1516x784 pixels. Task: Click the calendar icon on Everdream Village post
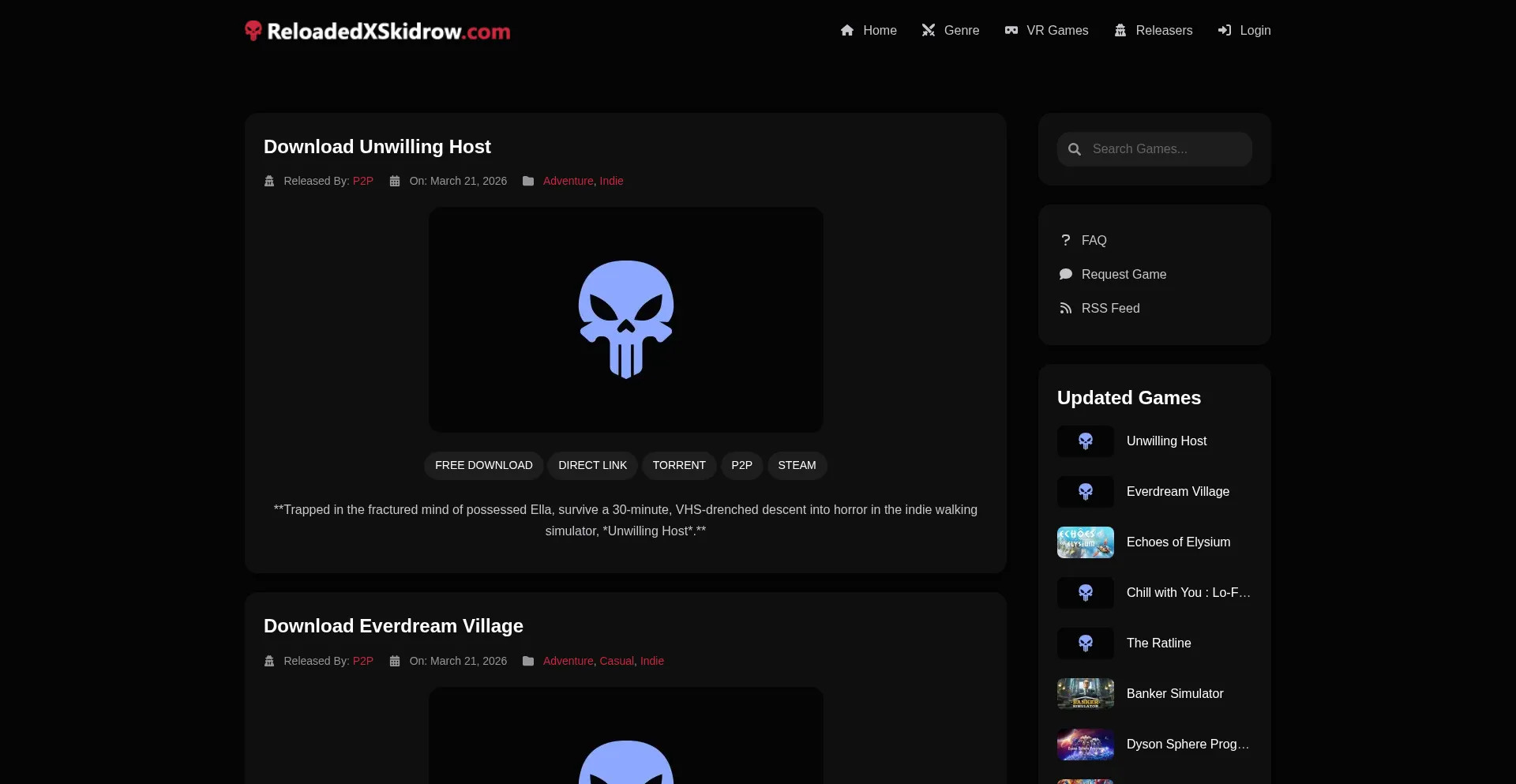pos(395,661)
